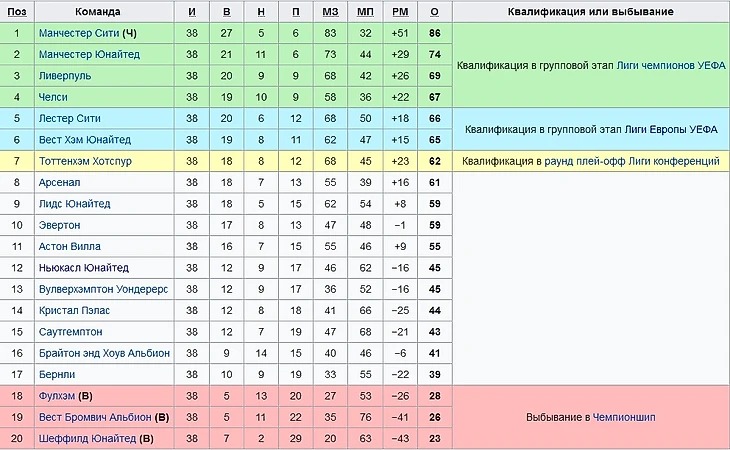This screenshot has height=450, width=730.
Task: Open the Лиги конференций link
Action: pyautogui.click(x=671, y=161)
